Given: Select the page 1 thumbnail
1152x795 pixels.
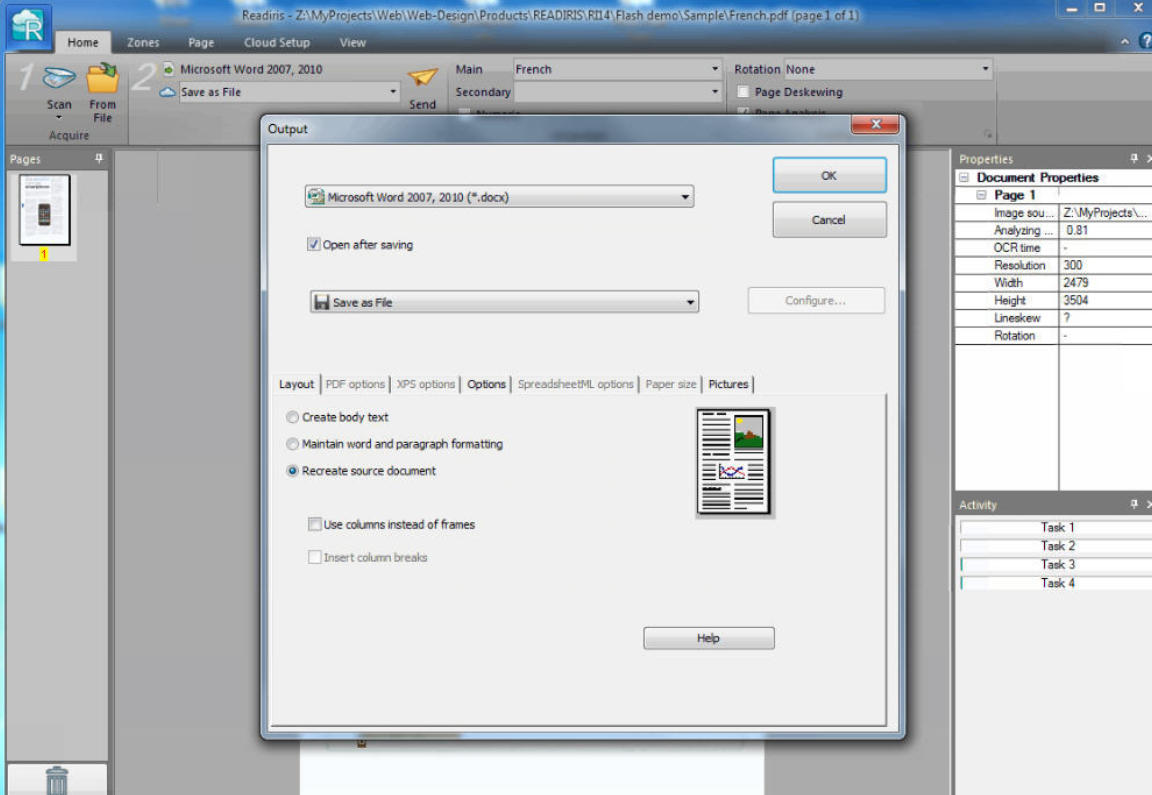Looking at the screenshot, I should 45,210.
